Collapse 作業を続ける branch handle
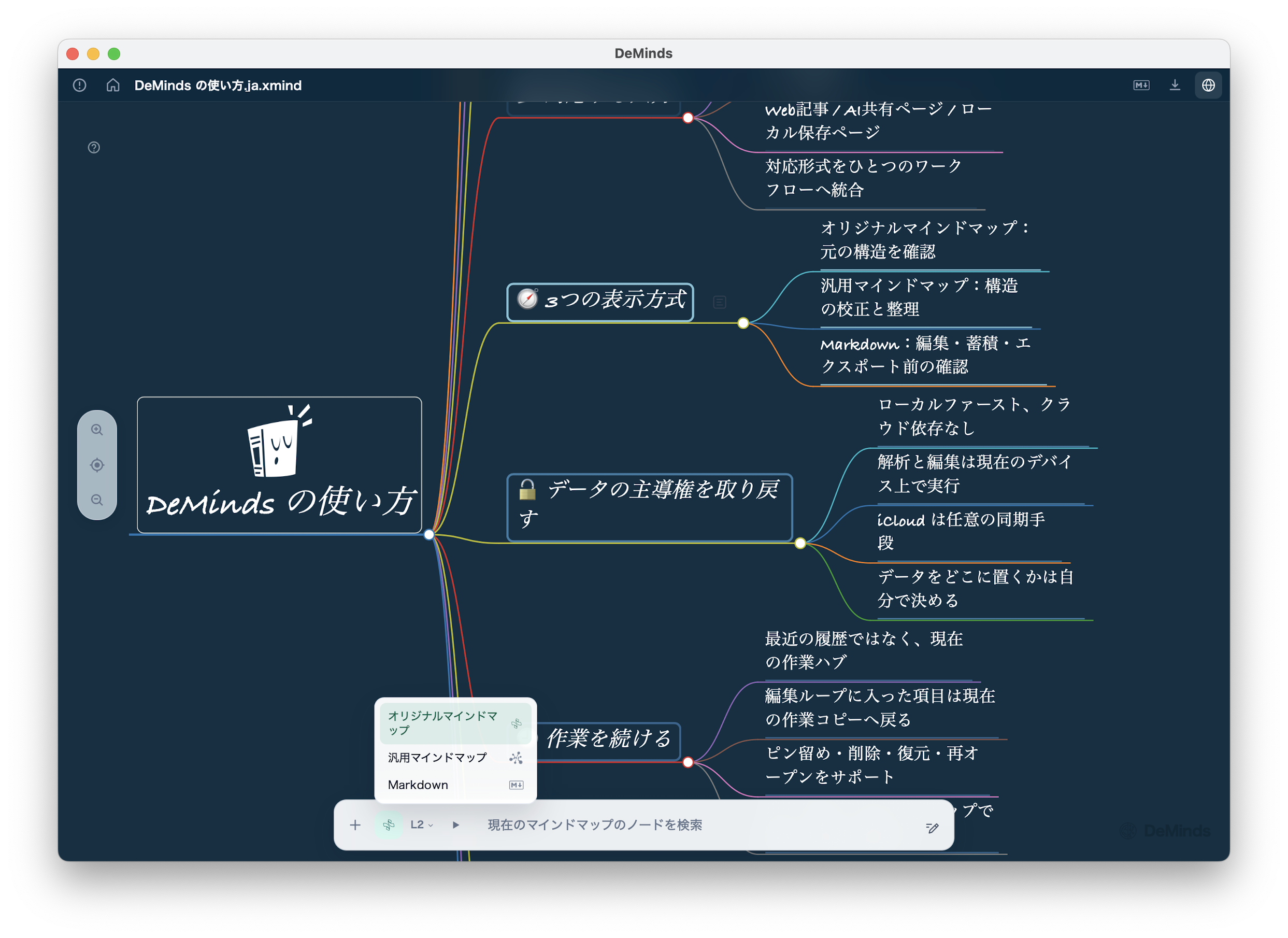 tap(688, 762)
